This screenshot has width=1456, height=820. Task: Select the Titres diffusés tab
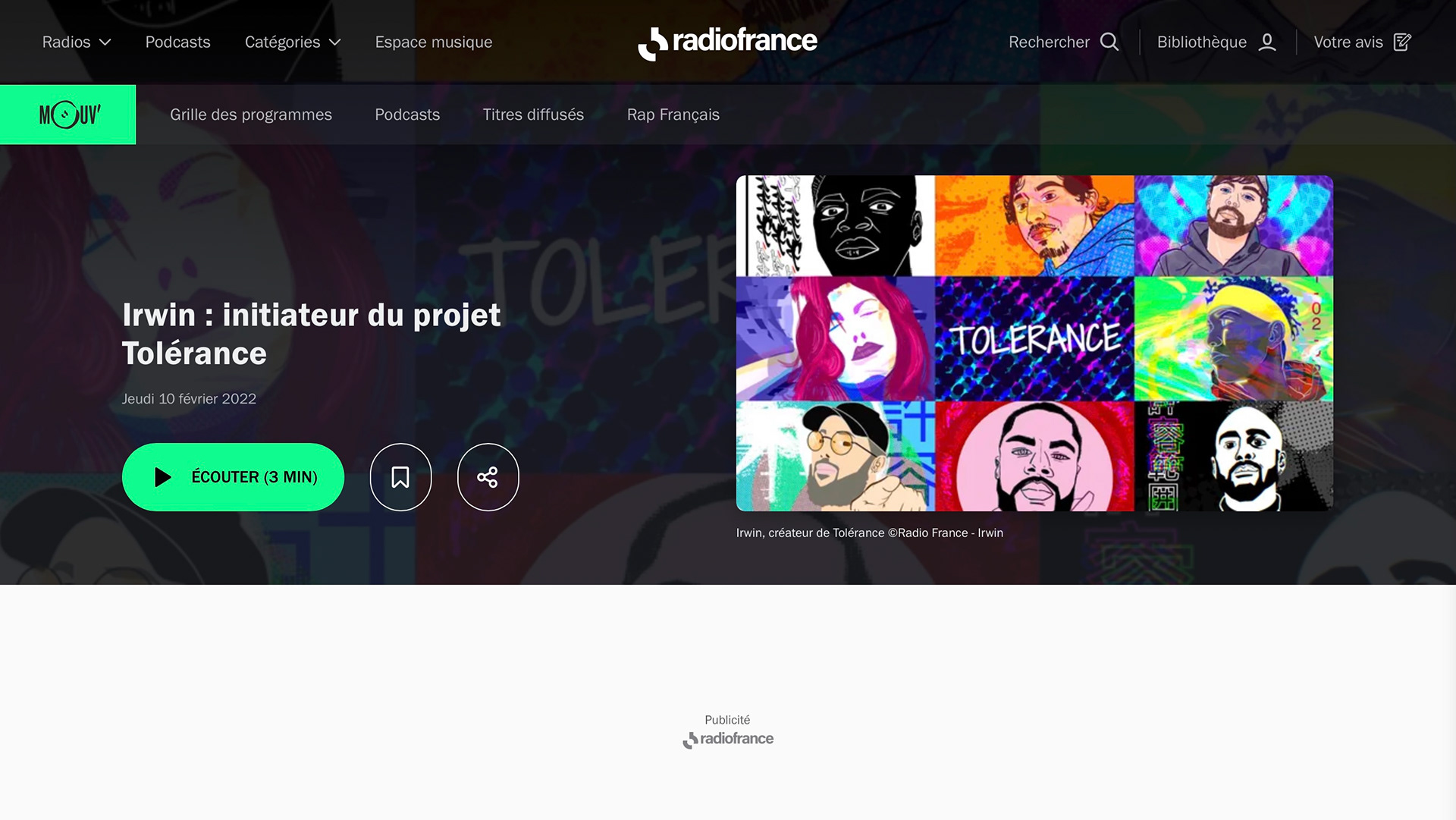point(533,115)
